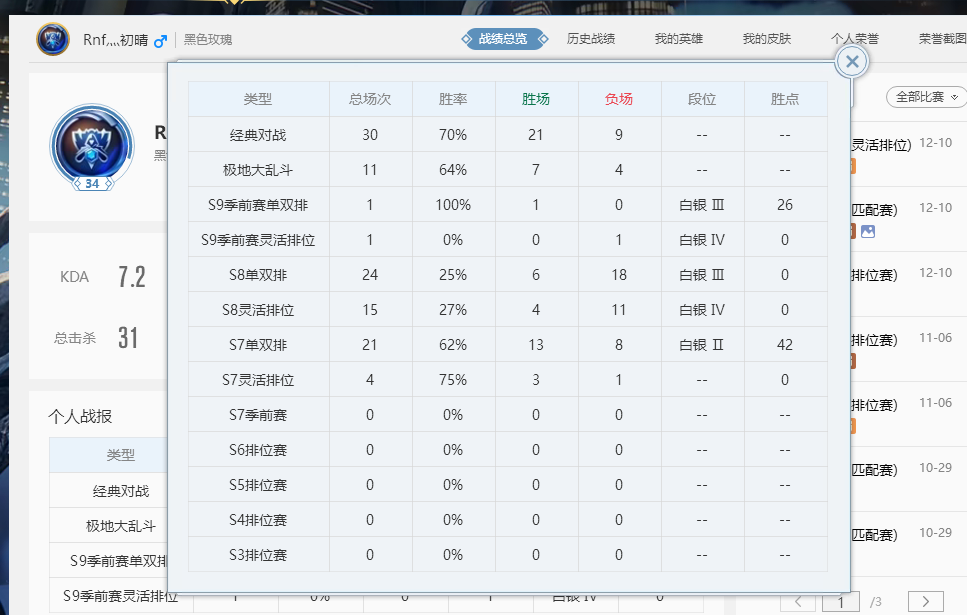Screen dimensions: 967x615
Task: Go to next page of match list
Action: pyautogui.click(x=925, y=601)
